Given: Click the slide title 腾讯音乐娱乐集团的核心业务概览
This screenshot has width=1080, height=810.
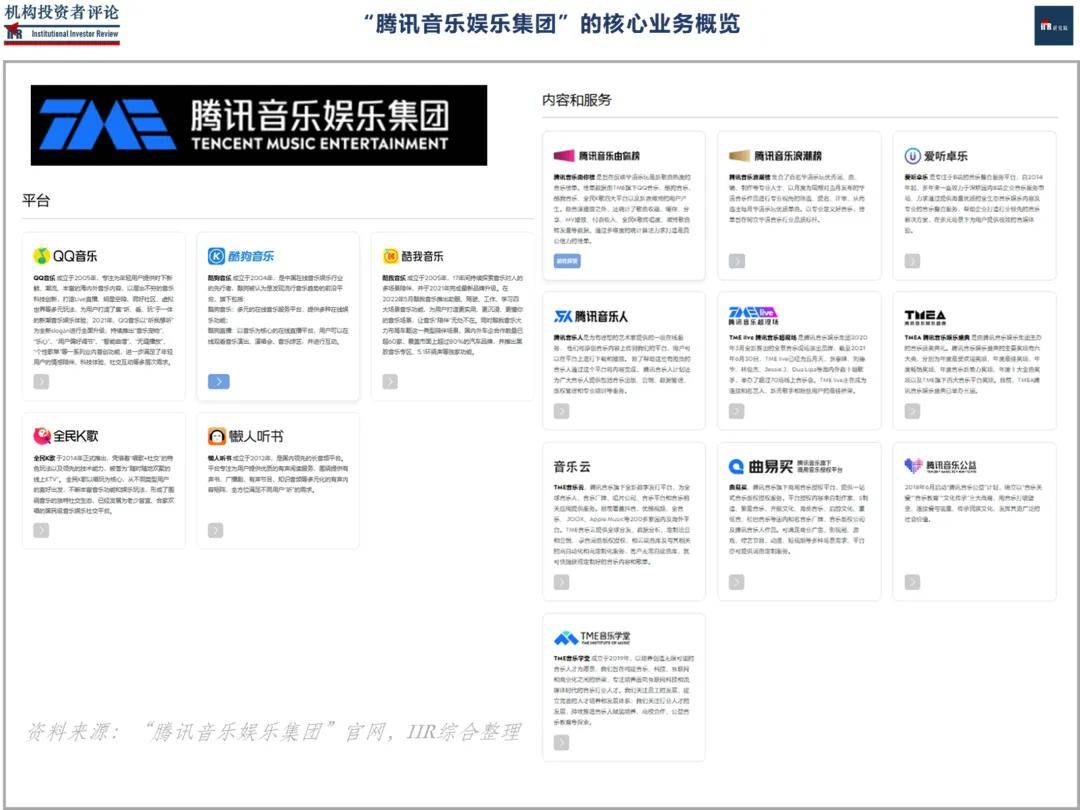Looking at the screenshot, I should click(x=552, y=23).
